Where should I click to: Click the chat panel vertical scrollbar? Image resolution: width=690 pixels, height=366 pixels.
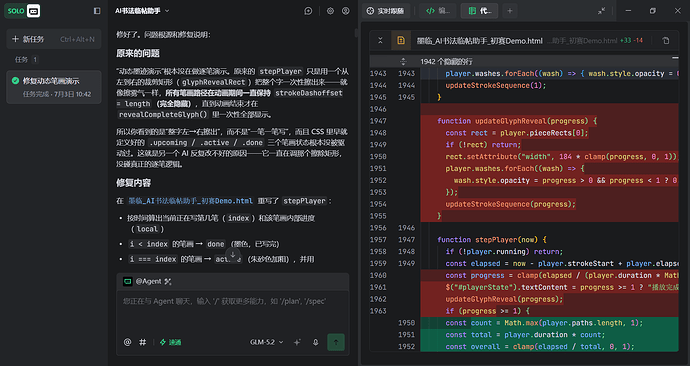356,33
